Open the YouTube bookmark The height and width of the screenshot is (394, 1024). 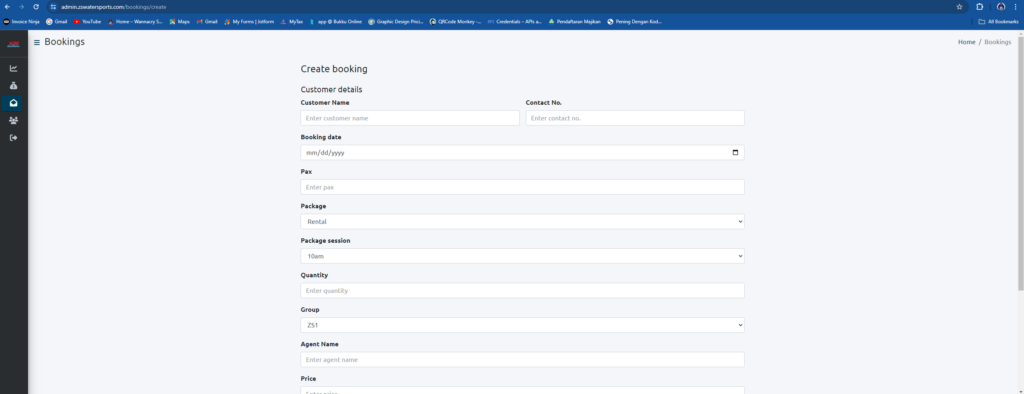click(88, 22)
